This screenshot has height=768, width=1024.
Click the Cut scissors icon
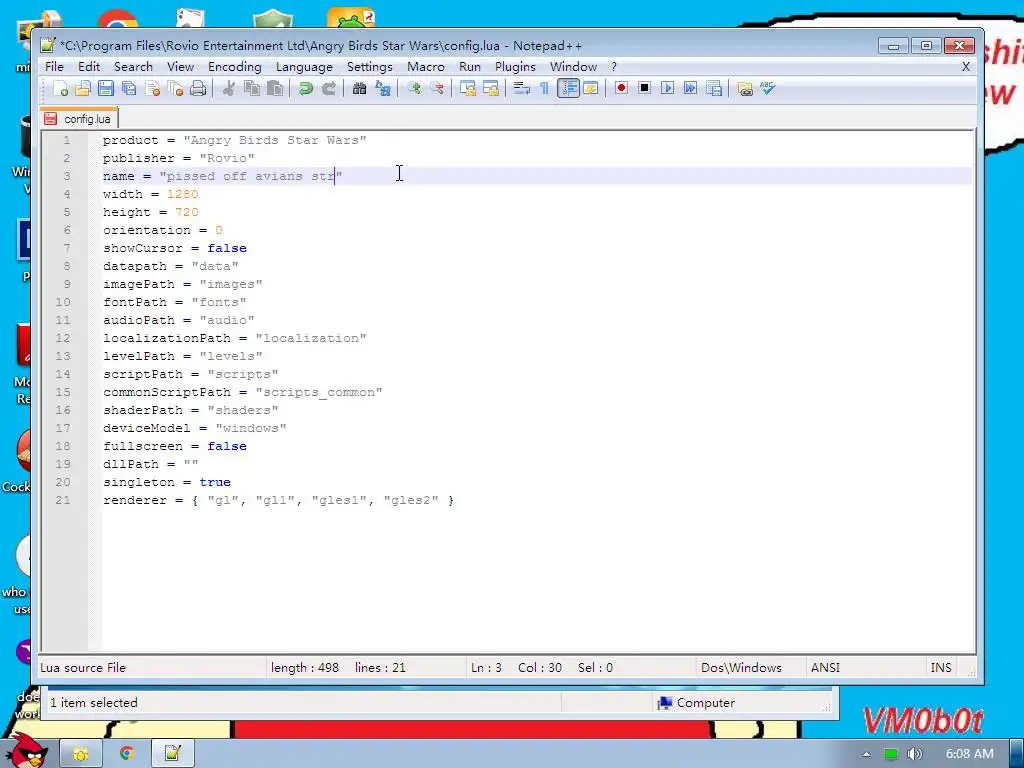tap(228, 88)
